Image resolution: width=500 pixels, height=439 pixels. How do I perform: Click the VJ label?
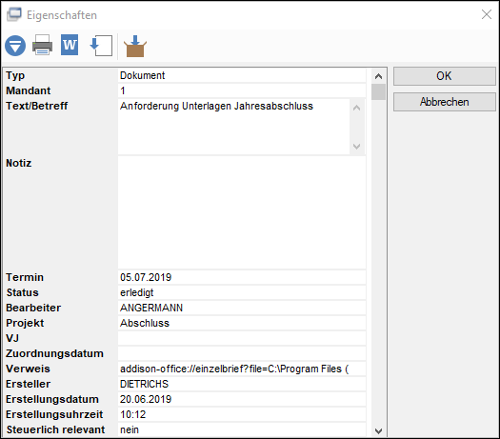pyautogui.click(x=12, y=338)
